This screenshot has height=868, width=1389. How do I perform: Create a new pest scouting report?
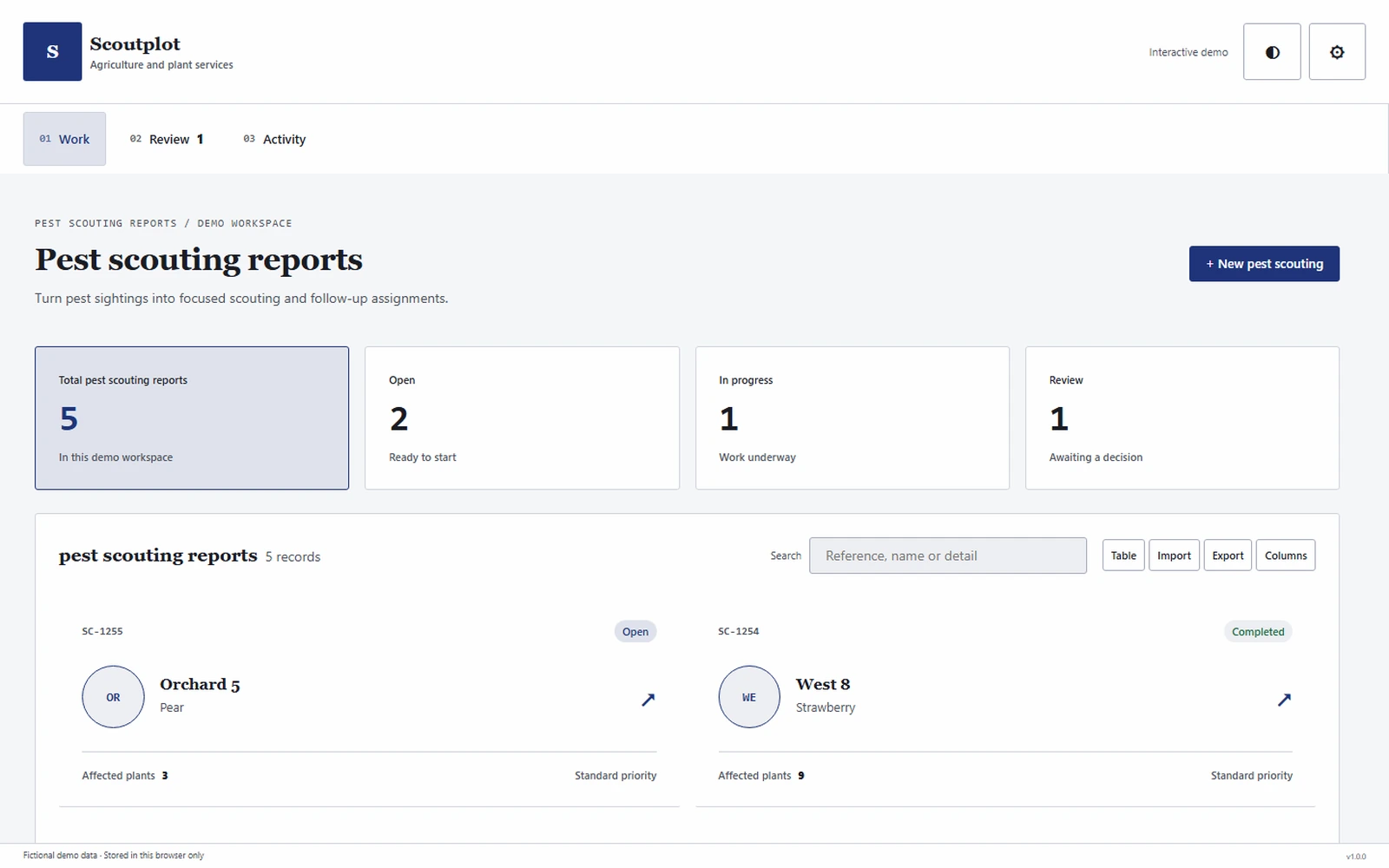click(1264, 264)
